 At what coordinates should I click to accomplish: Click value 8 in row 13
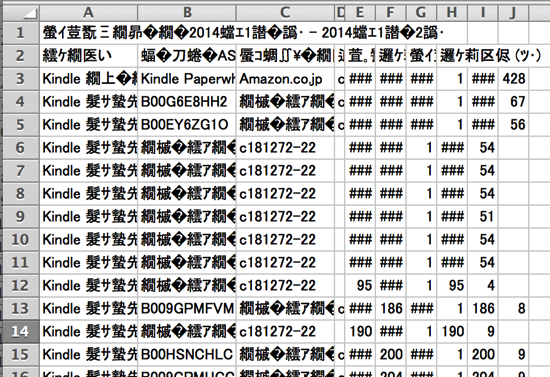513,308
